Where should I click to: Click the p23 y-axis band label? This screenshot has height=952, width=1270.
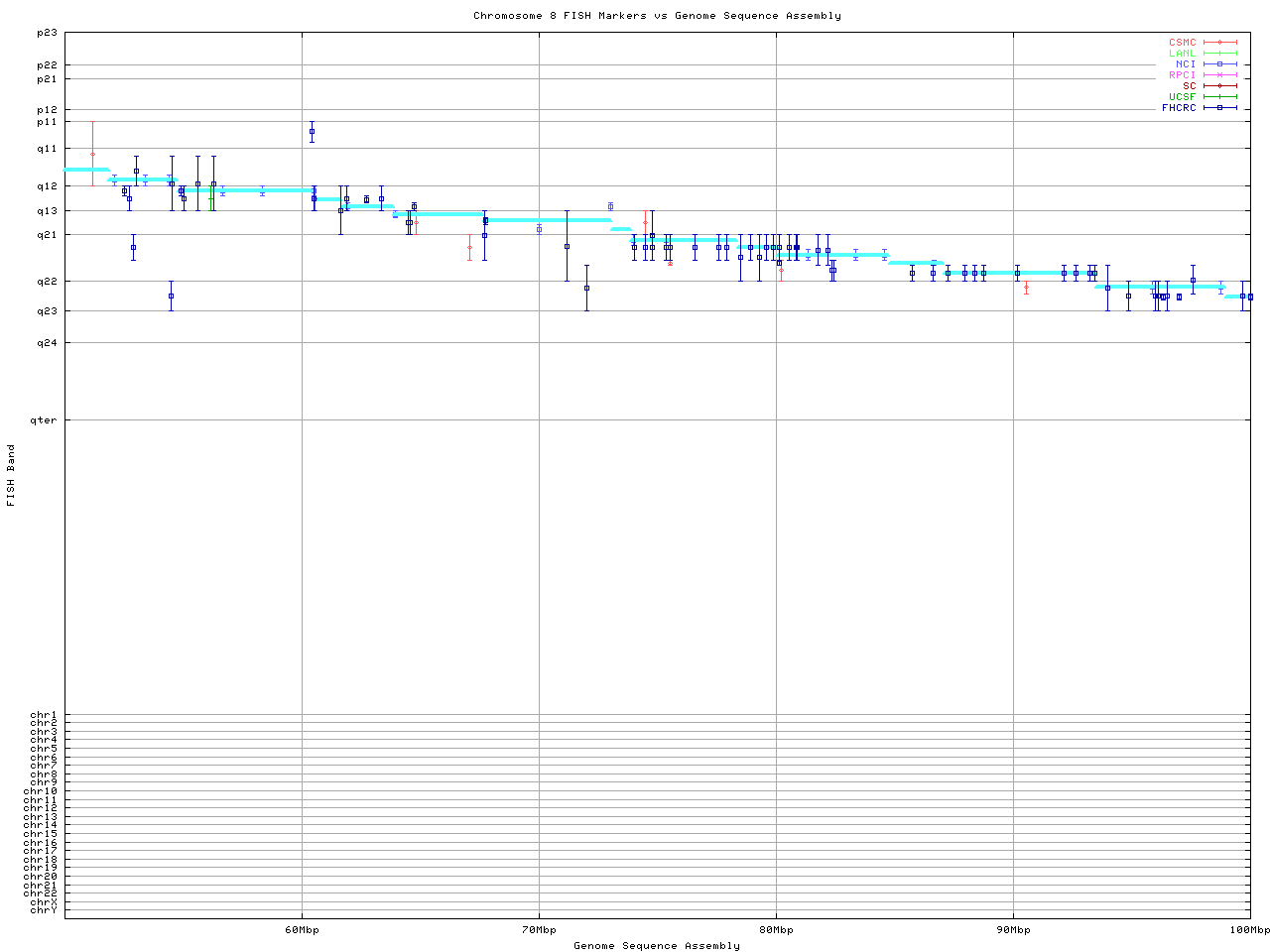47,33
